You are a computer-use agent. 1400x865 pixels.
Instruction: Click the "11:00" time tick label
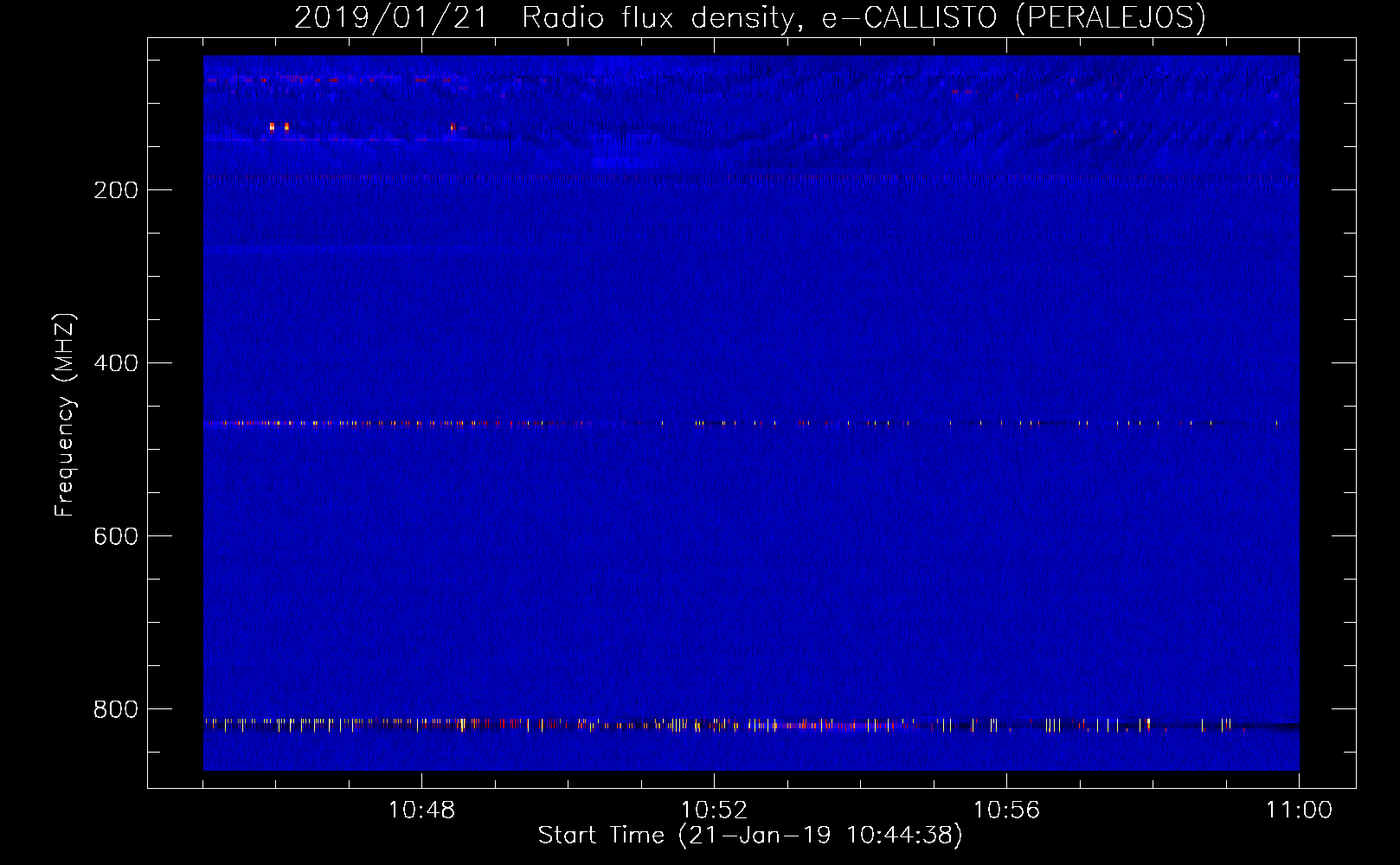tap(1299, 811)
